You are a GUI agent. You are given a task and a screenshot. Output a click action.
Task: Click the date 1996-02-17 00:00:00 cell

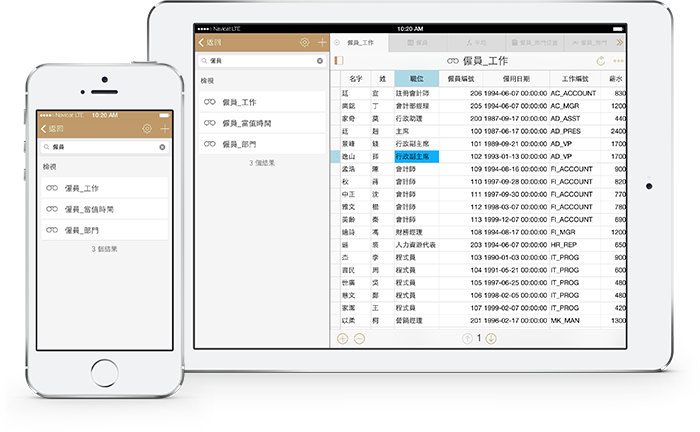[x=515, y=321]
